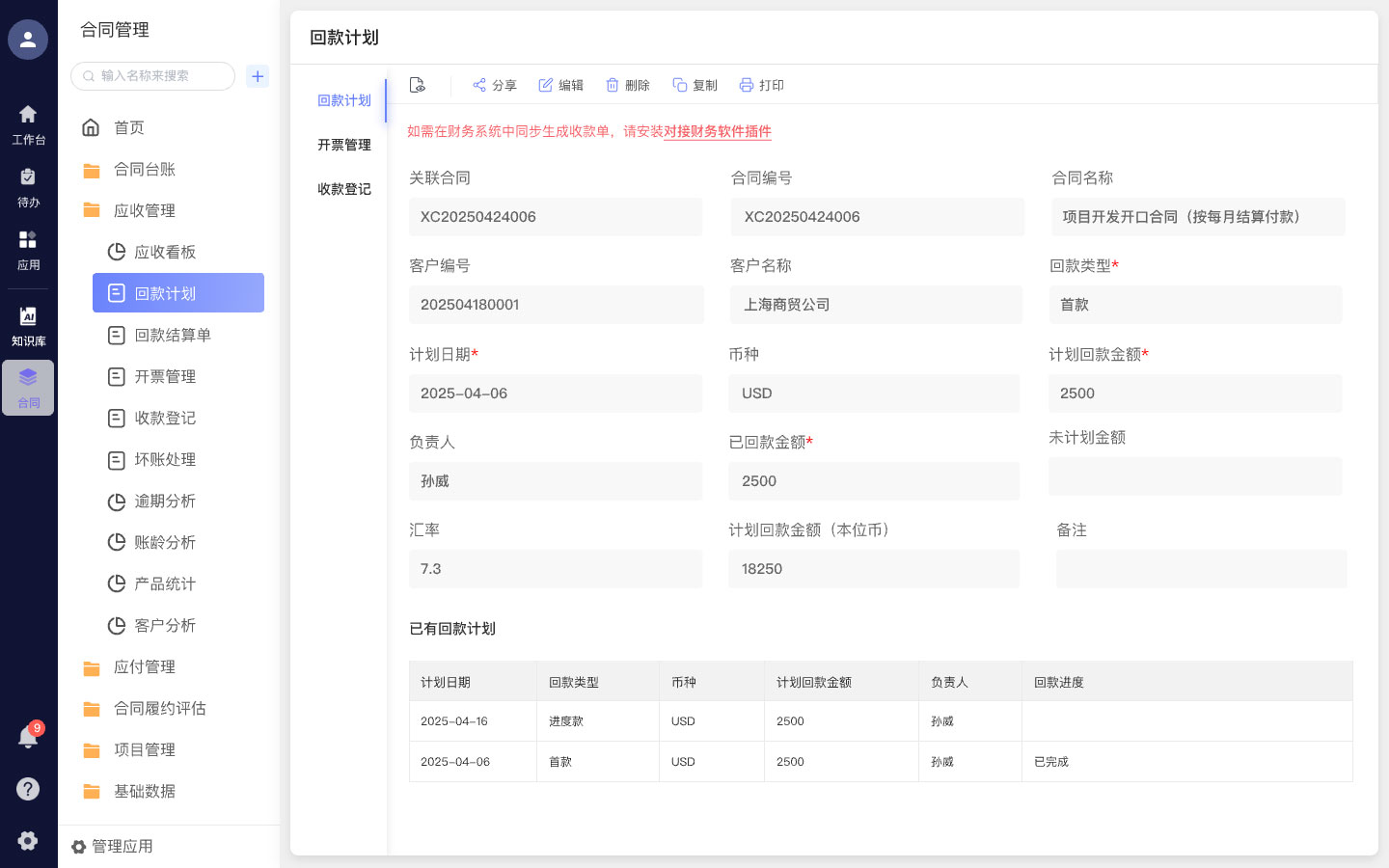Switch to the 开票管理 tab
Image resolution: width=1389 pixels, height=868 pixels.
(344, 145)
